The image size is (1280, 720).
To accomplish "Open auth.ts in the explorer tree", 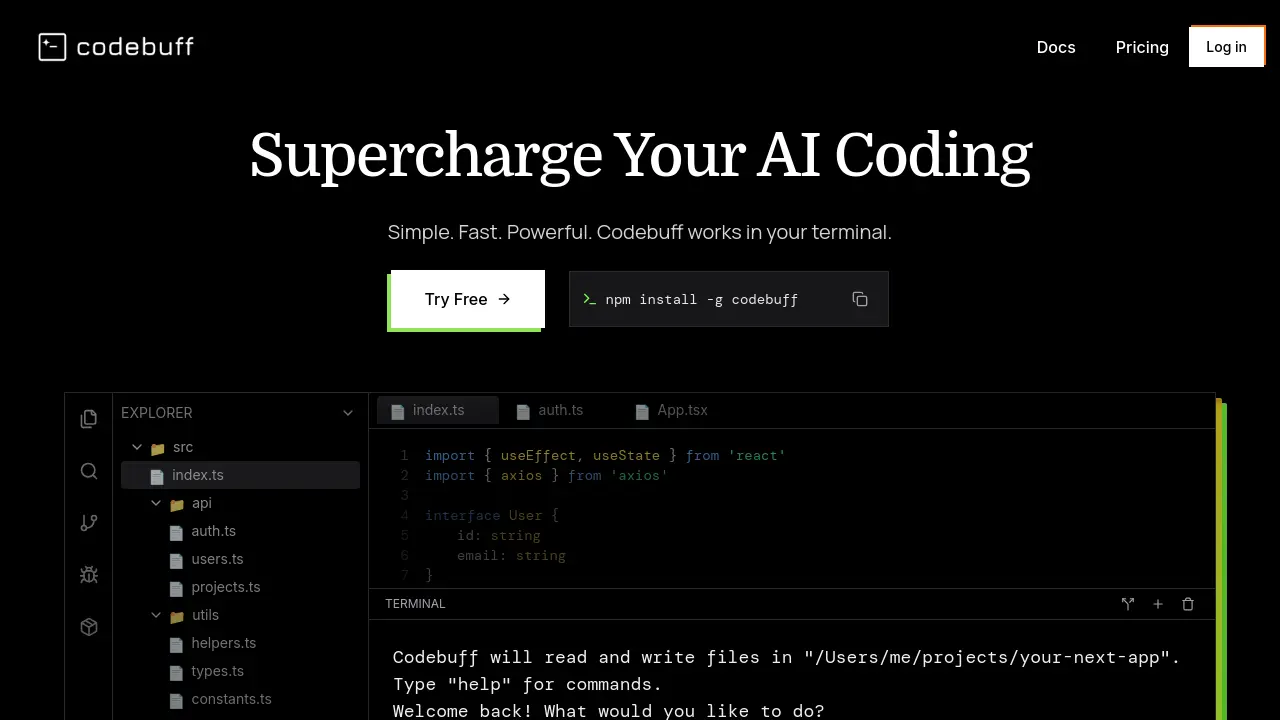I will pyautogui.click(x=213, y=531).
